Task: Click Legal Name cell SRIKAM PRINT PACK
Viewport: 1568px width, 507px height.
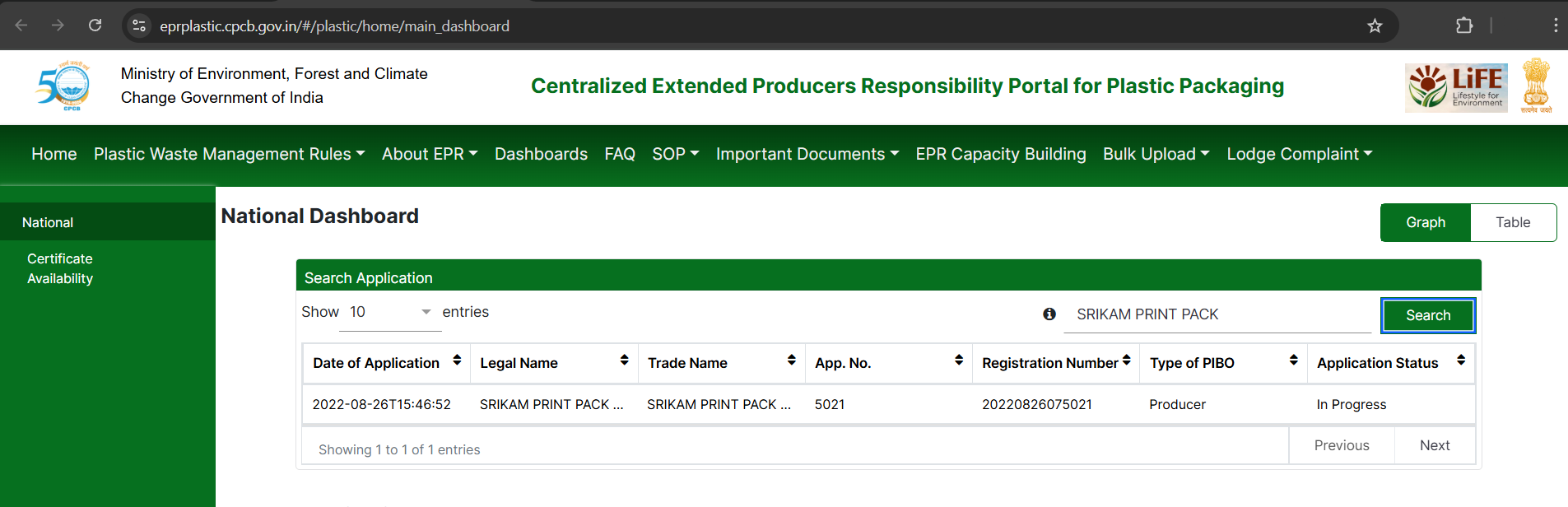Action: pos(551,404)
